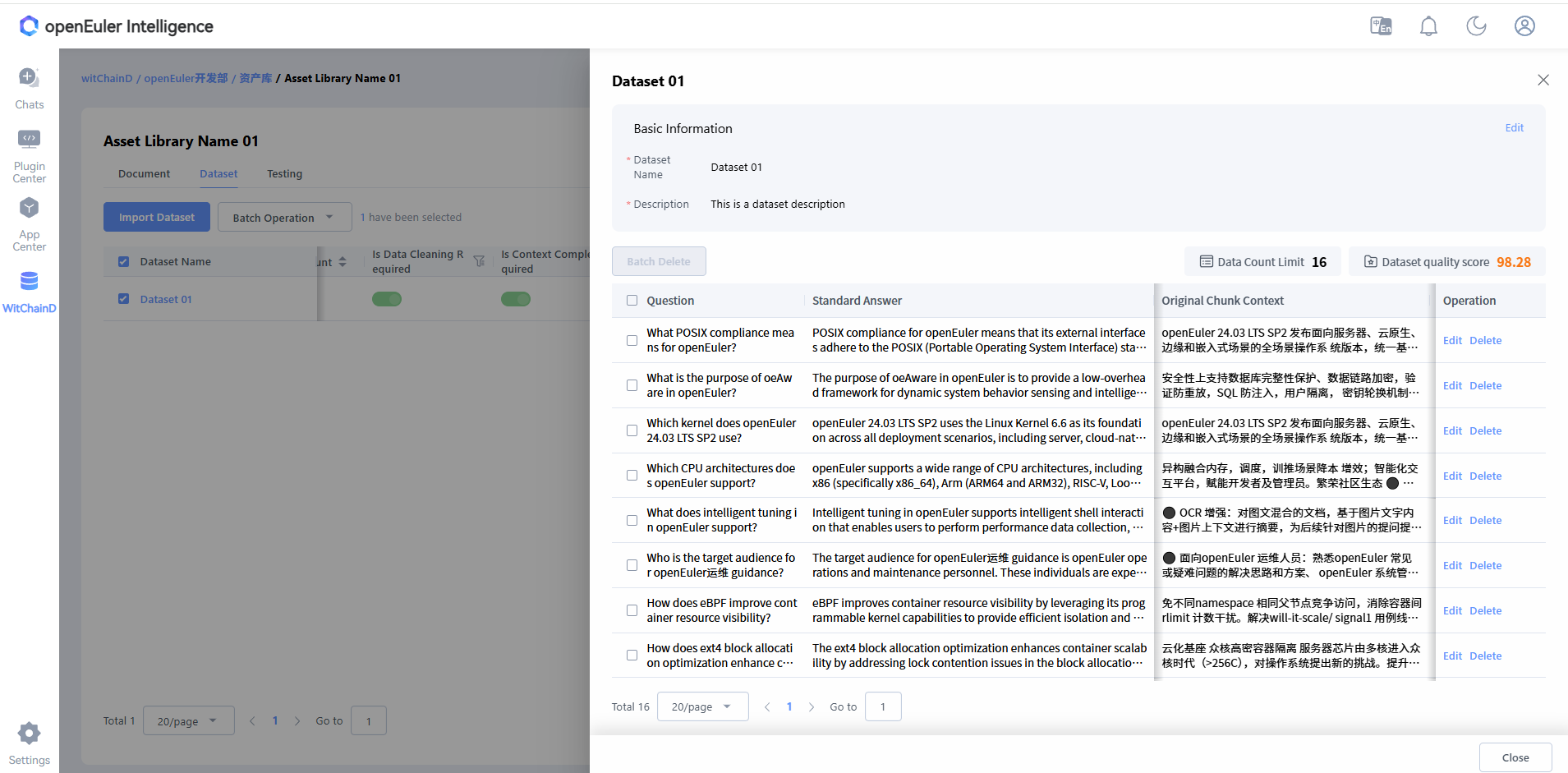1568x773 pixels.
Task: Switch to the Document tab
Action: pyautogui.click(x=144, y=173)
